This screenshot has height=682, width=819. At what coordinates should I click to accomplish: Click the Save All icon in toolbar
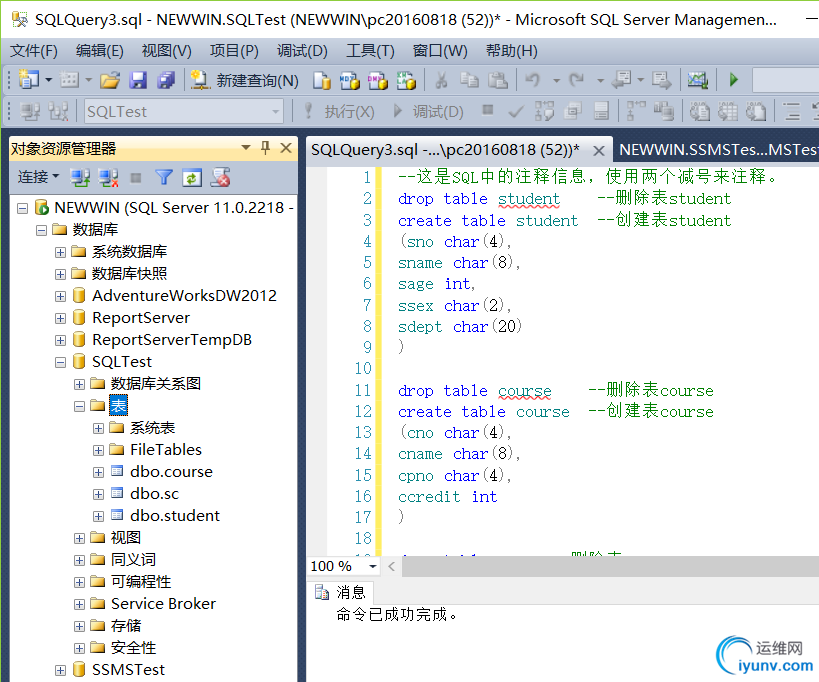(x=166, y=80)
